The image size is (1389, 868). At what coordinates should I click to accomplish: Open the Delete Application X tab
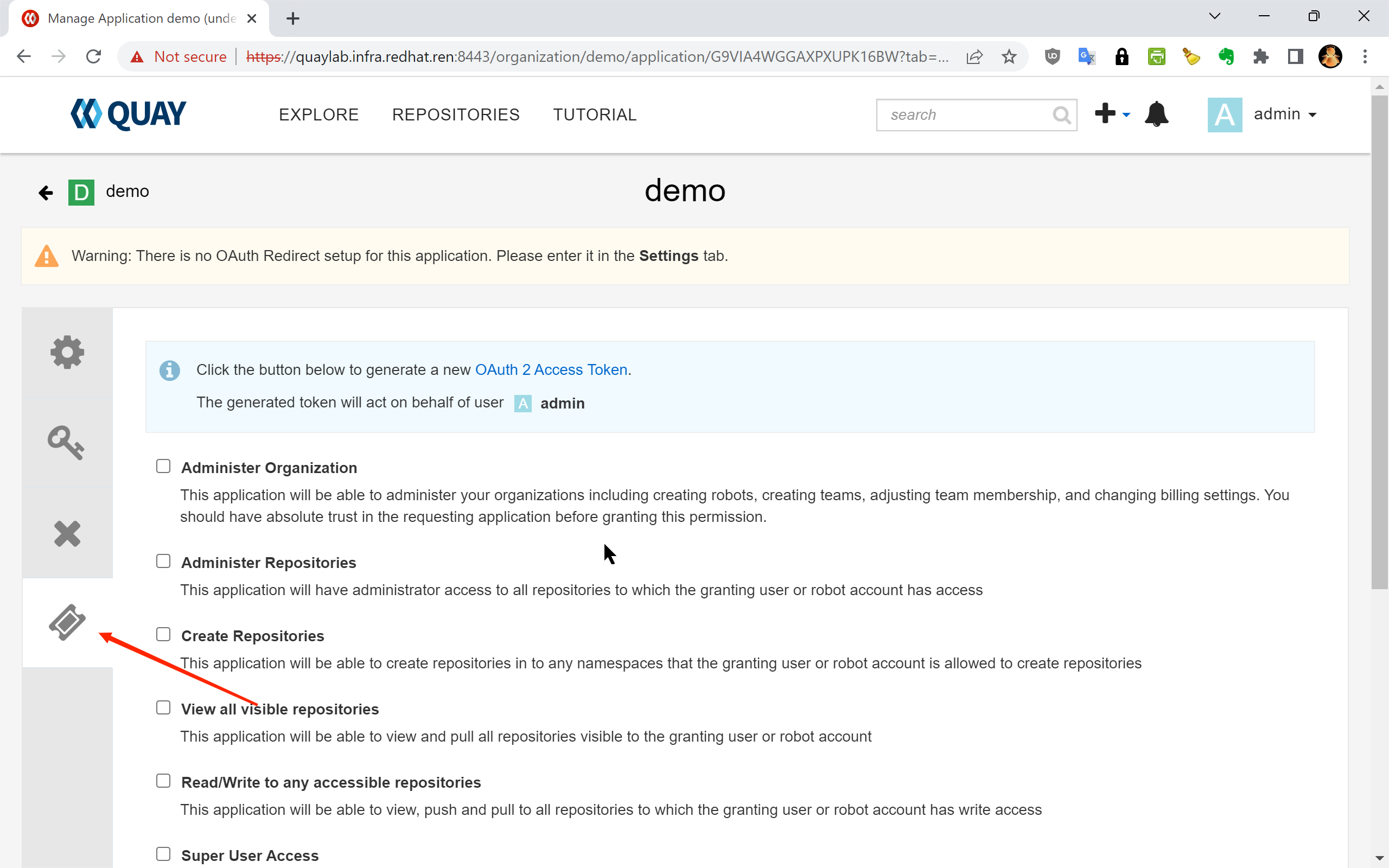67,533
